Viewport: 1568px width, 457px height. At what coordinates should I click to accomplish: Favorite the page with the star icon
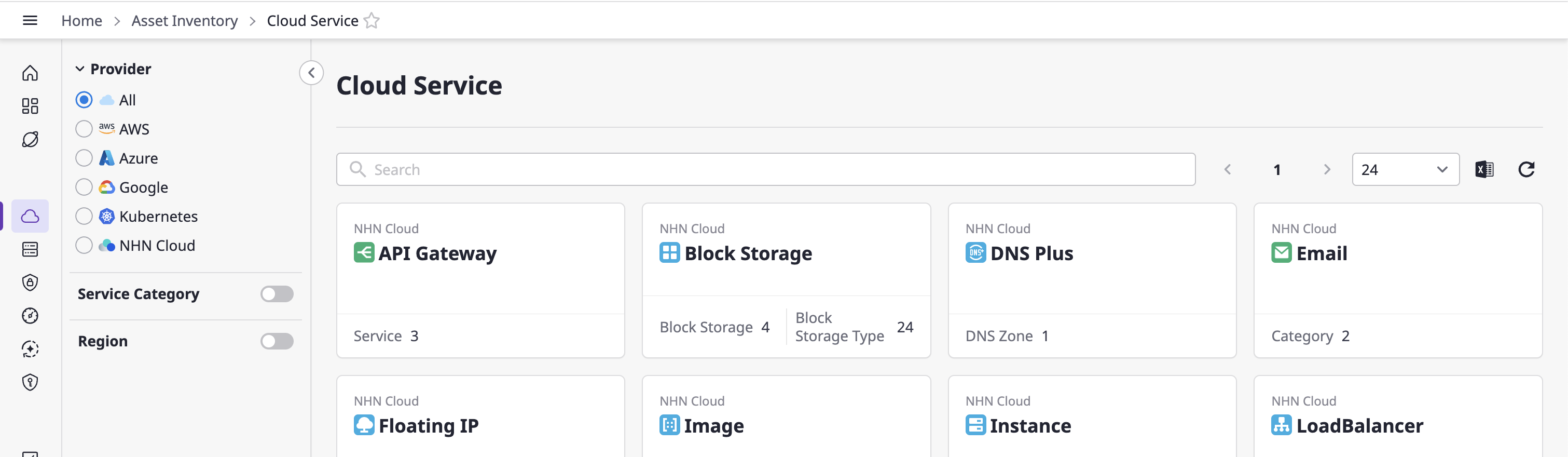point(372,21)
